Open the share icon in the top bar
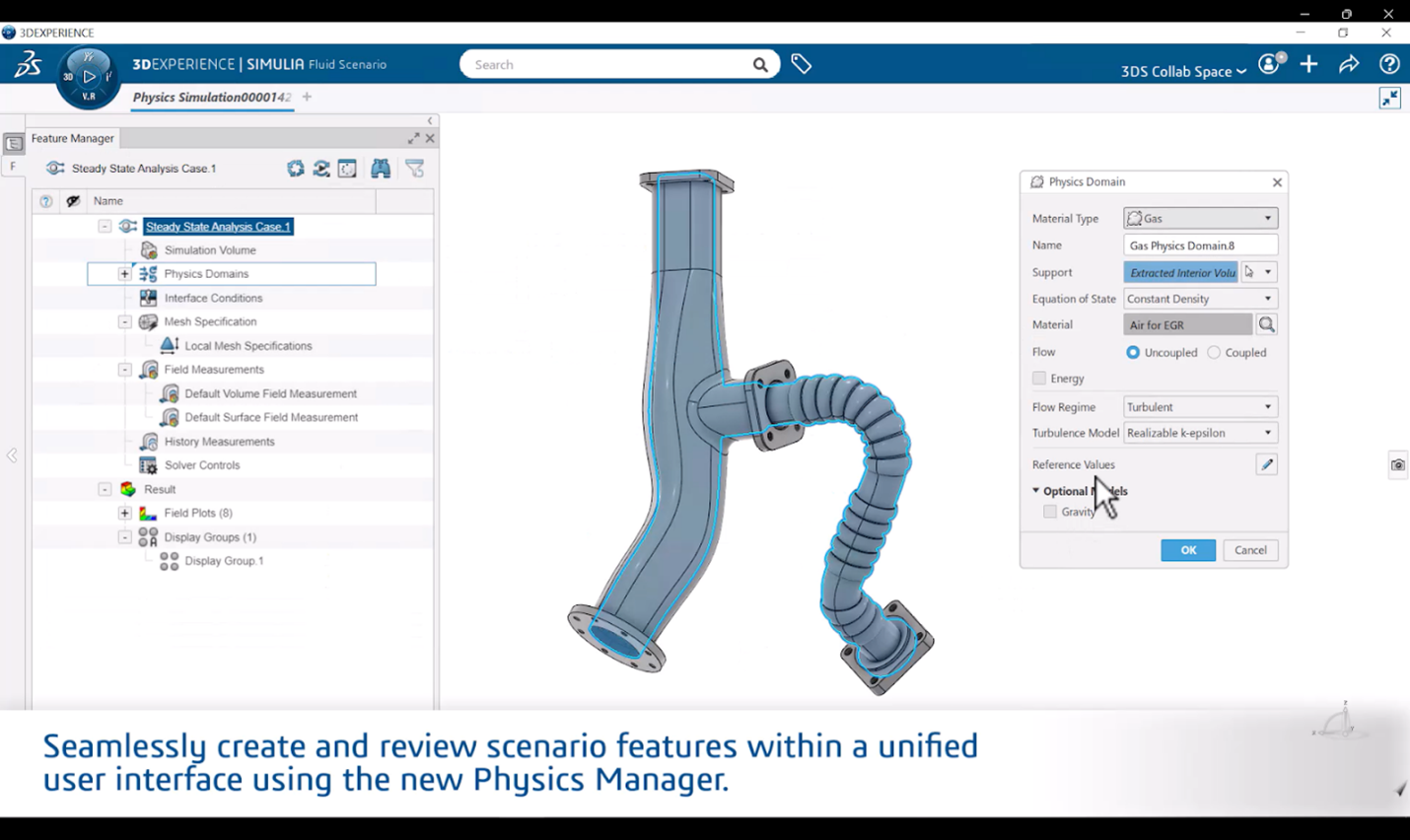 1349,63
